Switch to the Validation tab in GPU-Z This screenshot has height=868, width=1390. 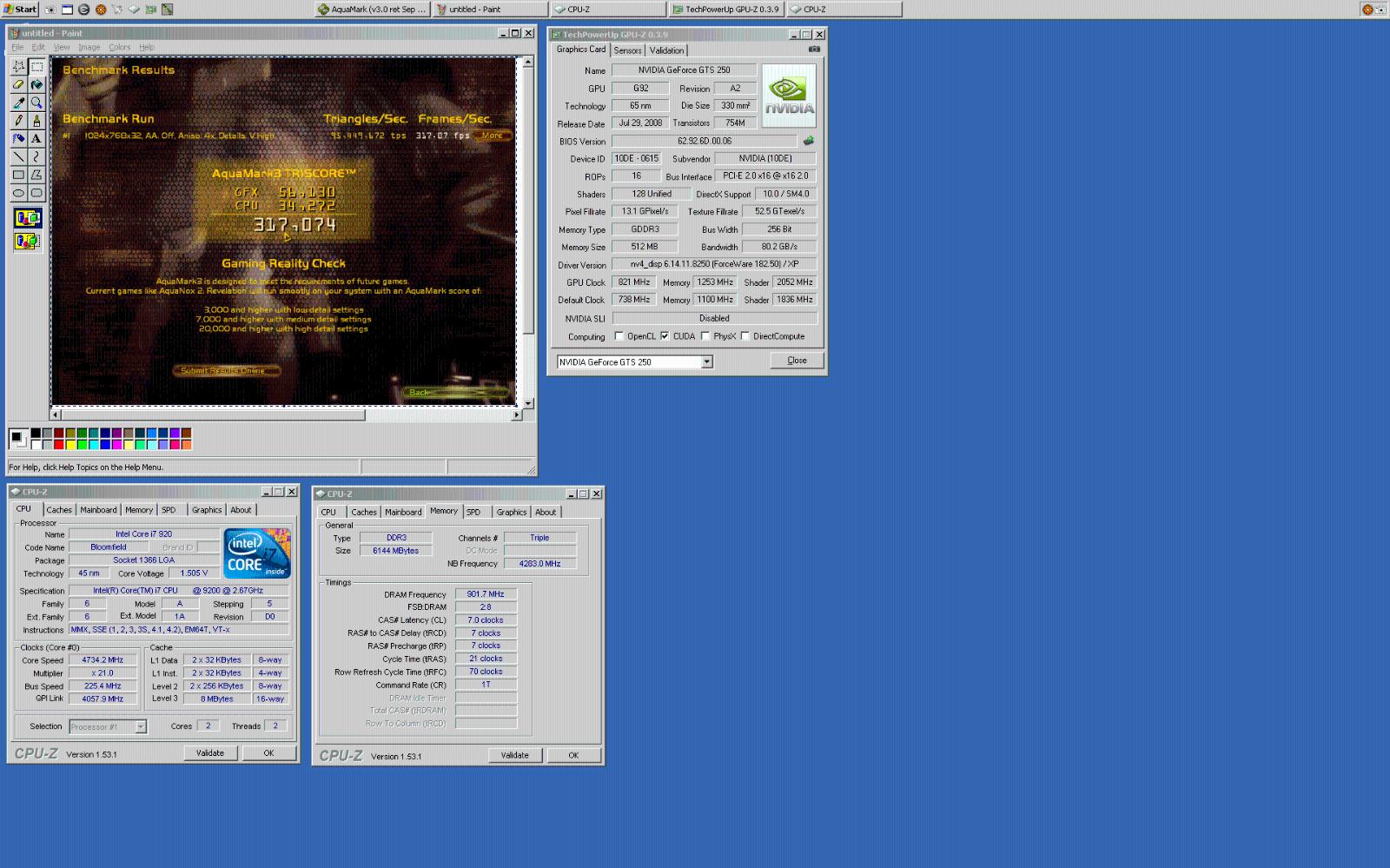666,50
